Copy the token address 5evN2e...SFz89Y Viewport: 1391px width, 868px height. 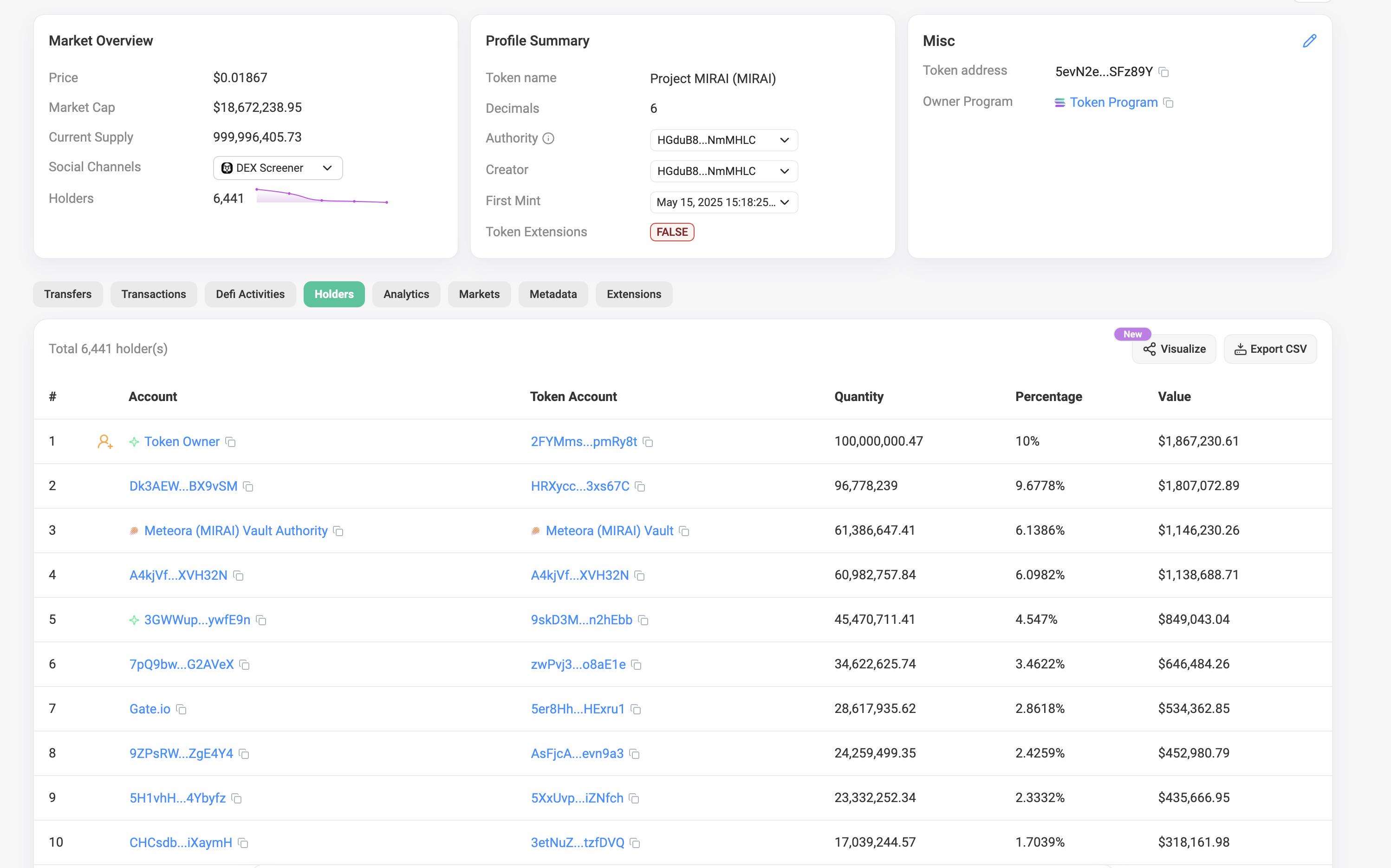point(1163,72)
